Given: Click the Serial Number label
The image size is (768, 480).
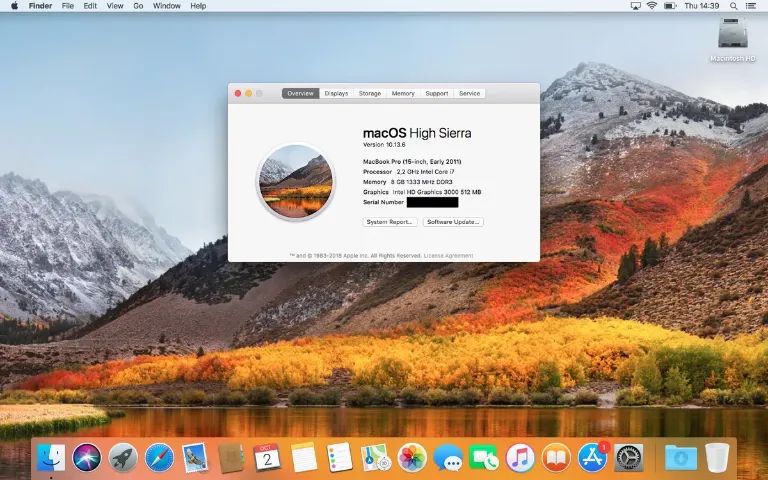Looking at the screenshot, I should tap(384, 202).
